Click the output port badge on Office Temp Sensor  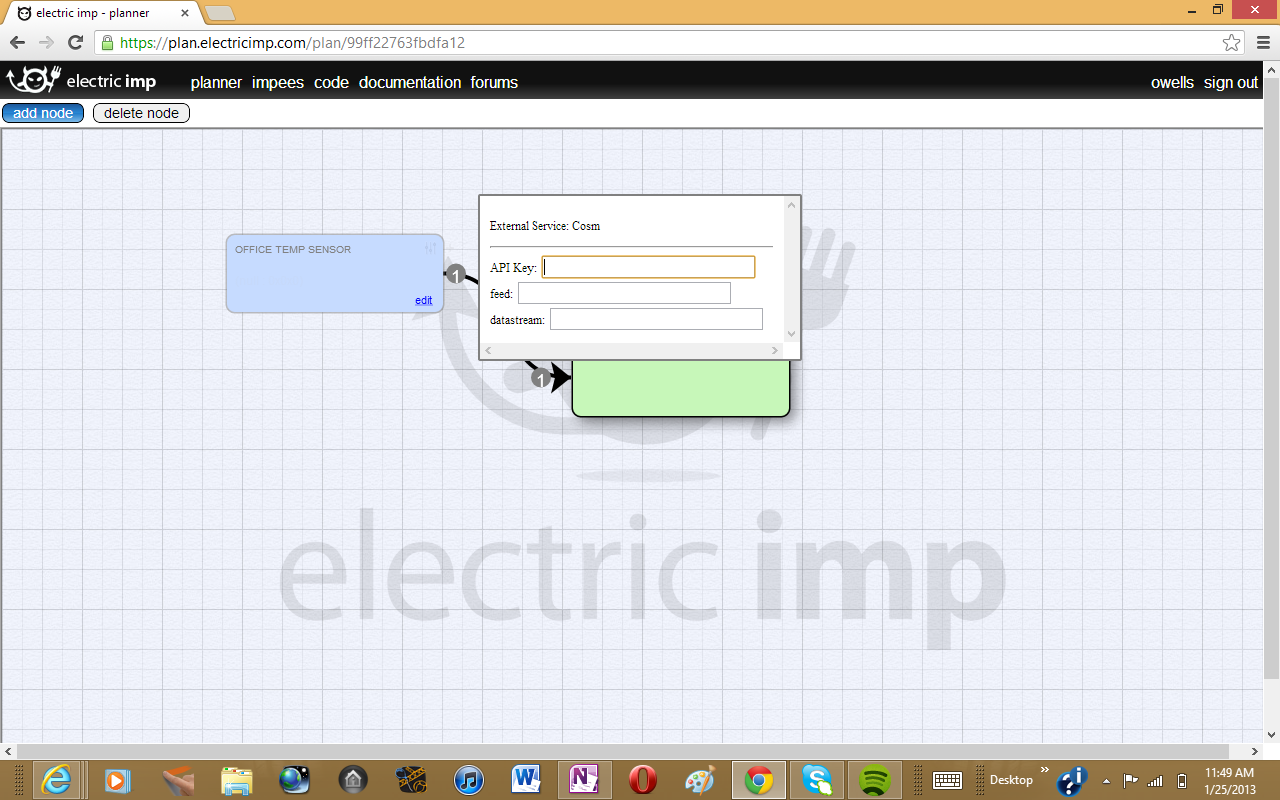click(x=456, y=274)
